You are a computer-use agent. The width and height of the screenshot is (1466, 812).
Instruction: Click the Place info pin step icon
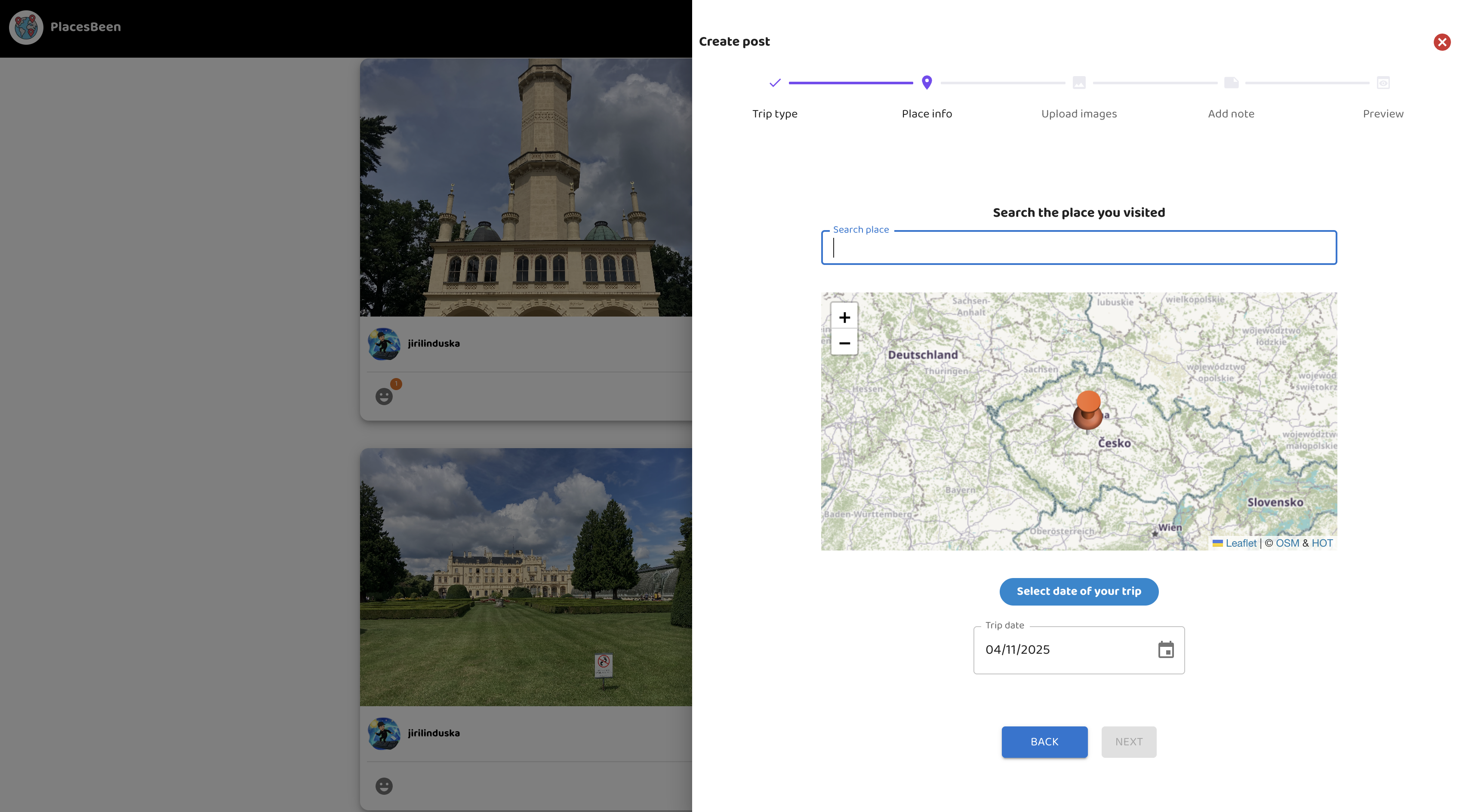point(927,83)
